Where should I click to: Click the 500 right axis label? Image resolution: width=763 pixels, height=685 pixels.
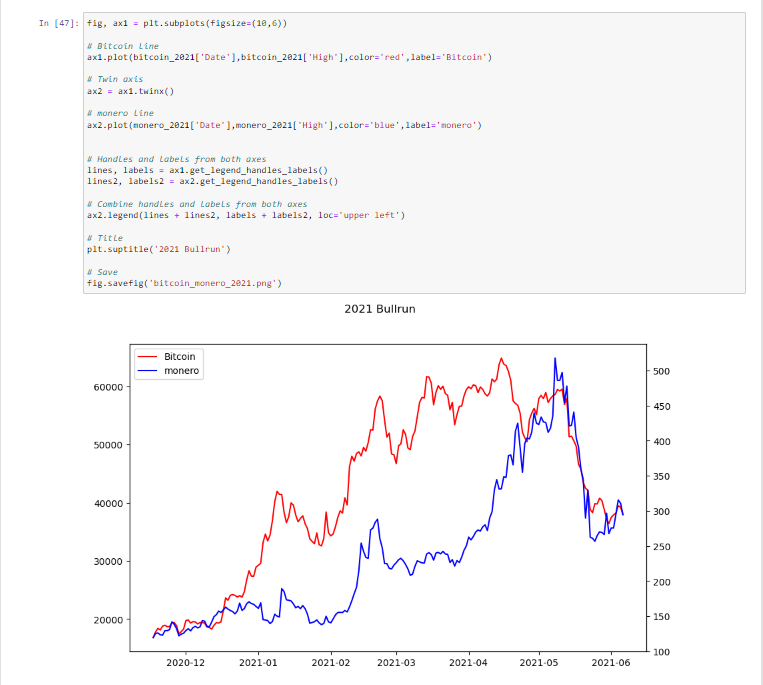click(x=661, y=371)
